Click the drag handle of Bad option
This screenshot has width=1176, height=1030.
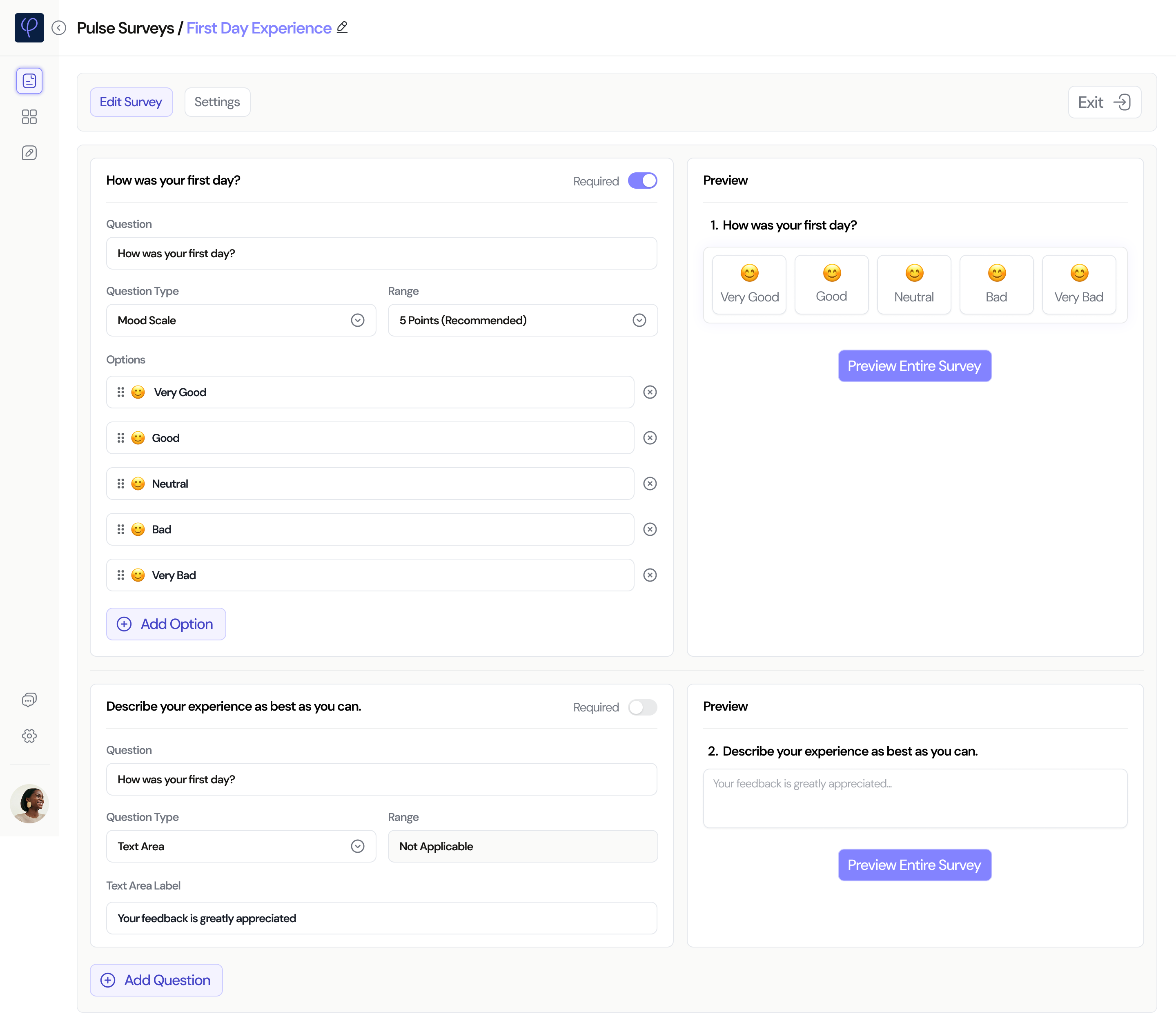[x=121, y=529]
